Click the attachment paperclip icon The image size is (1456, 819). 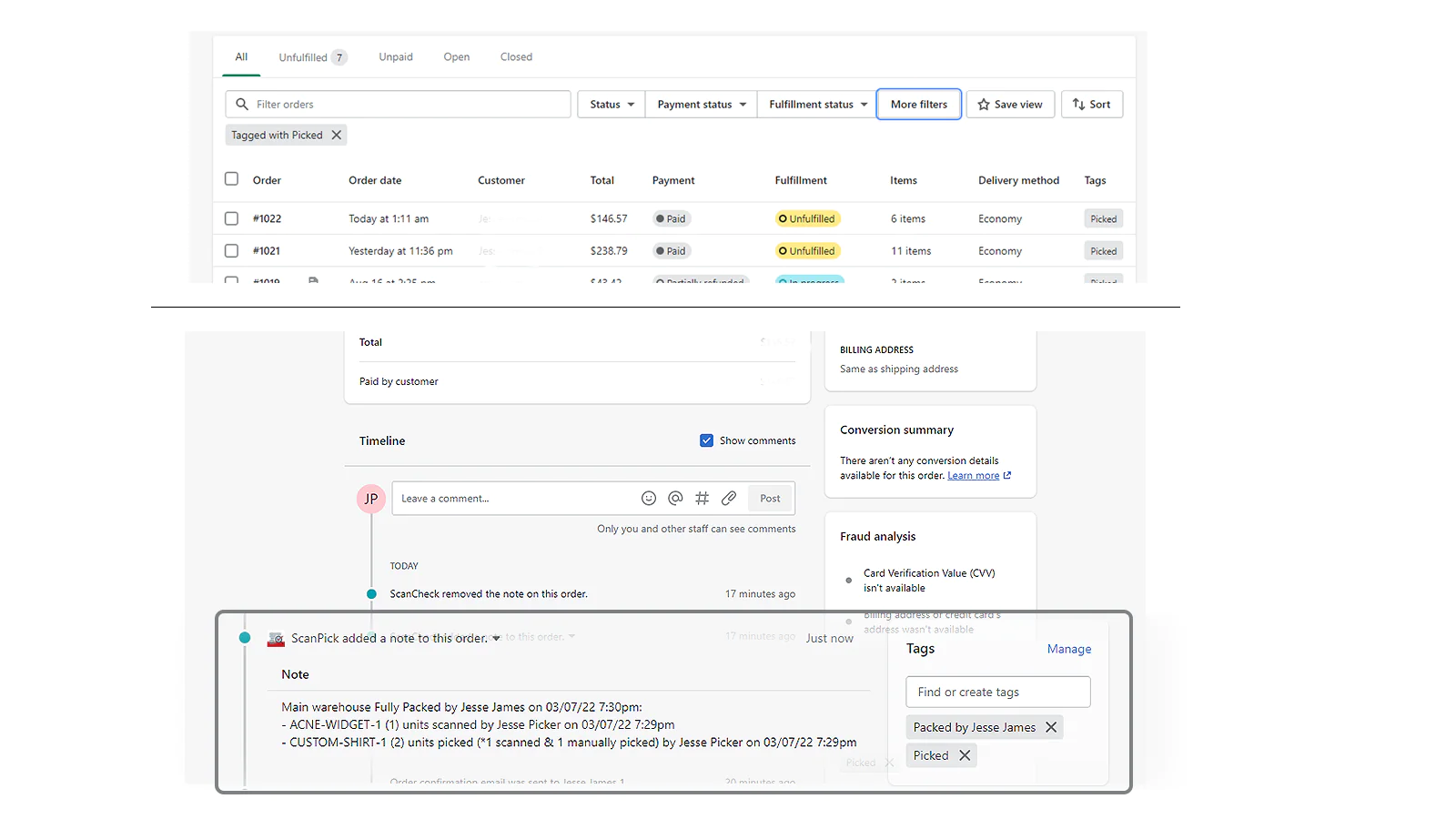(729, 499)
